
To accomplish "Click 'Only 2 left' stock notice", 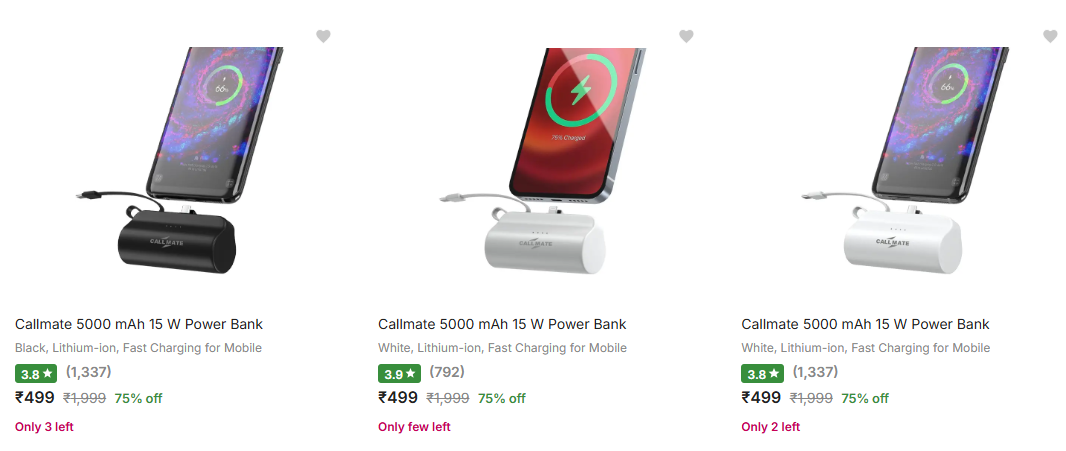I will [770, 427].
